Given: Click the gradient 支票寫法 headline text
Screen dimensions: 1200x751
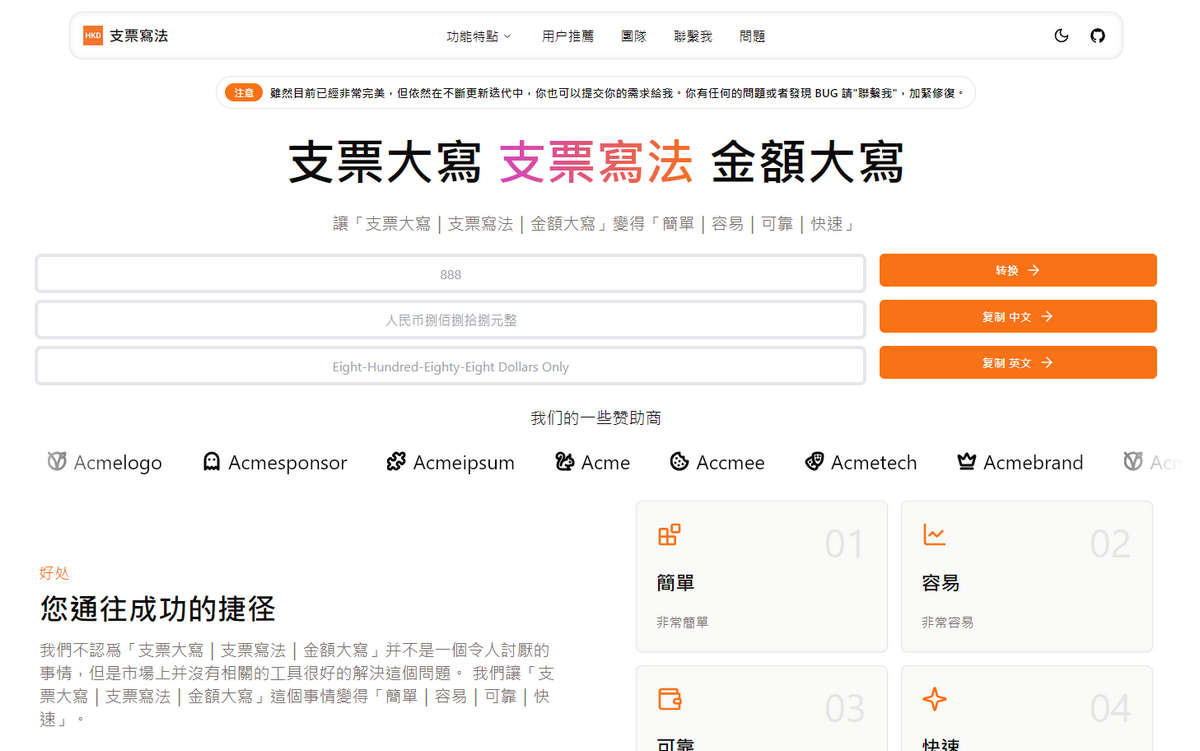Looking at the screenshot, I should 596,163.
